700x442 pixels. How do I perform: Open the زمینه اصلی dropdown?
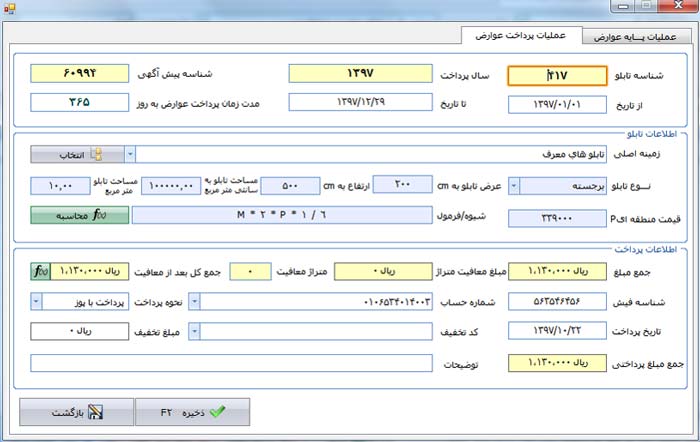click(131, 155)
